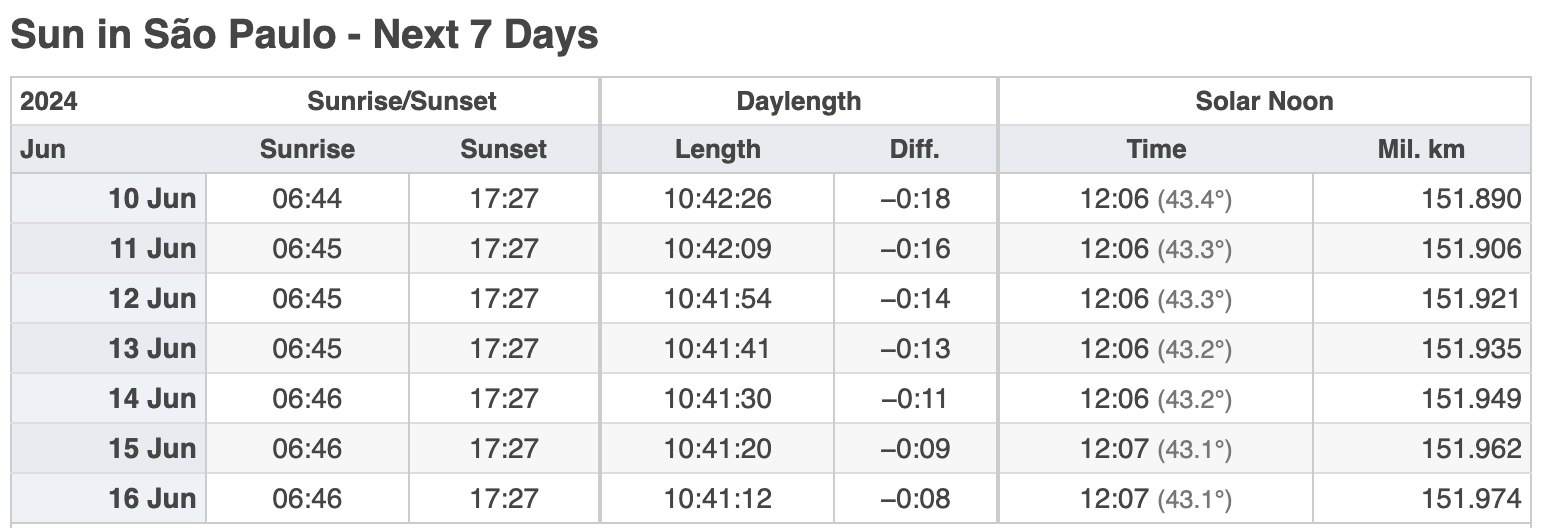Click the 16 Jun row label
1542x528 pixels.
tap(109, 498)
